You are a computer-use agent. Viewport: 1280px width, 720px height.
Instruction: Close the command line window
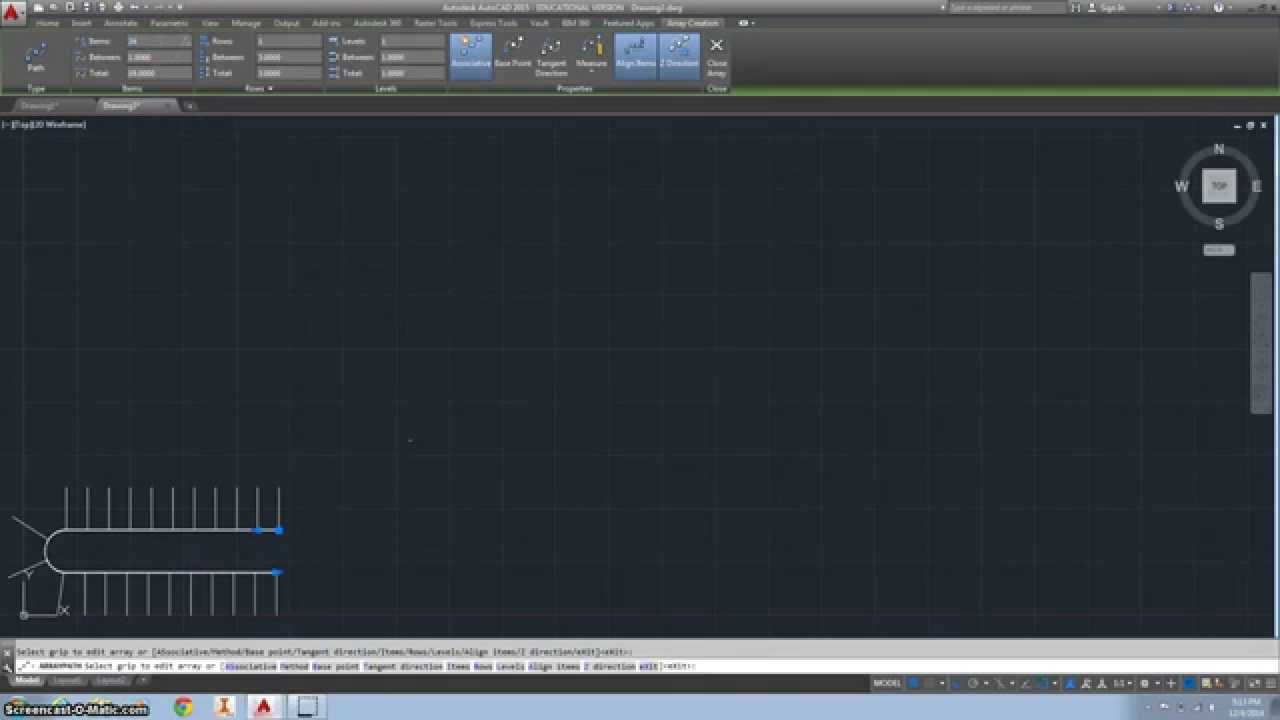(7, 653)
